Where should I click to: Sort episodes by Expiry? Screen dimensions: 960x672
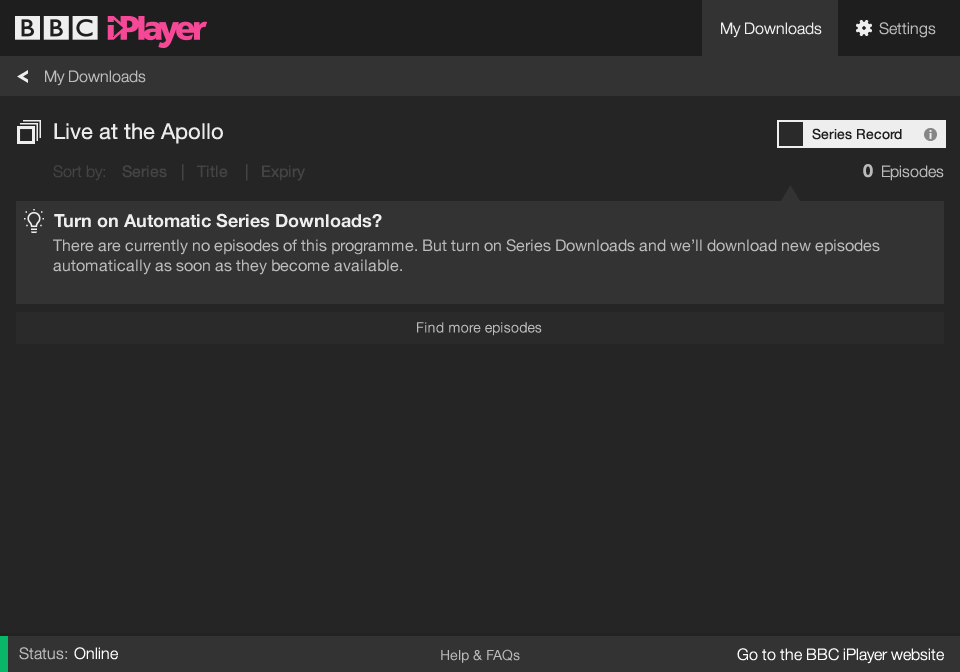point(283,172)
